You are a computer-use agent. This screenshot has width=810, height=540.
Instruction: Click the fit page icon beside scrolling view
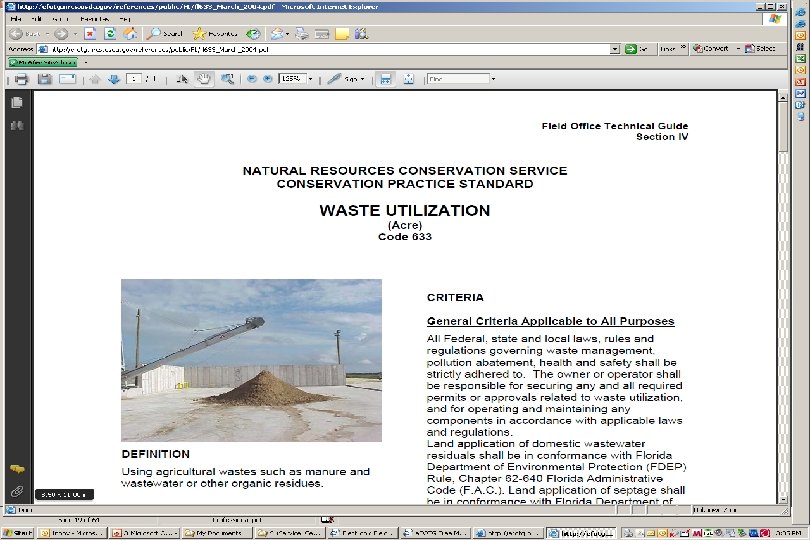(409, 79)
